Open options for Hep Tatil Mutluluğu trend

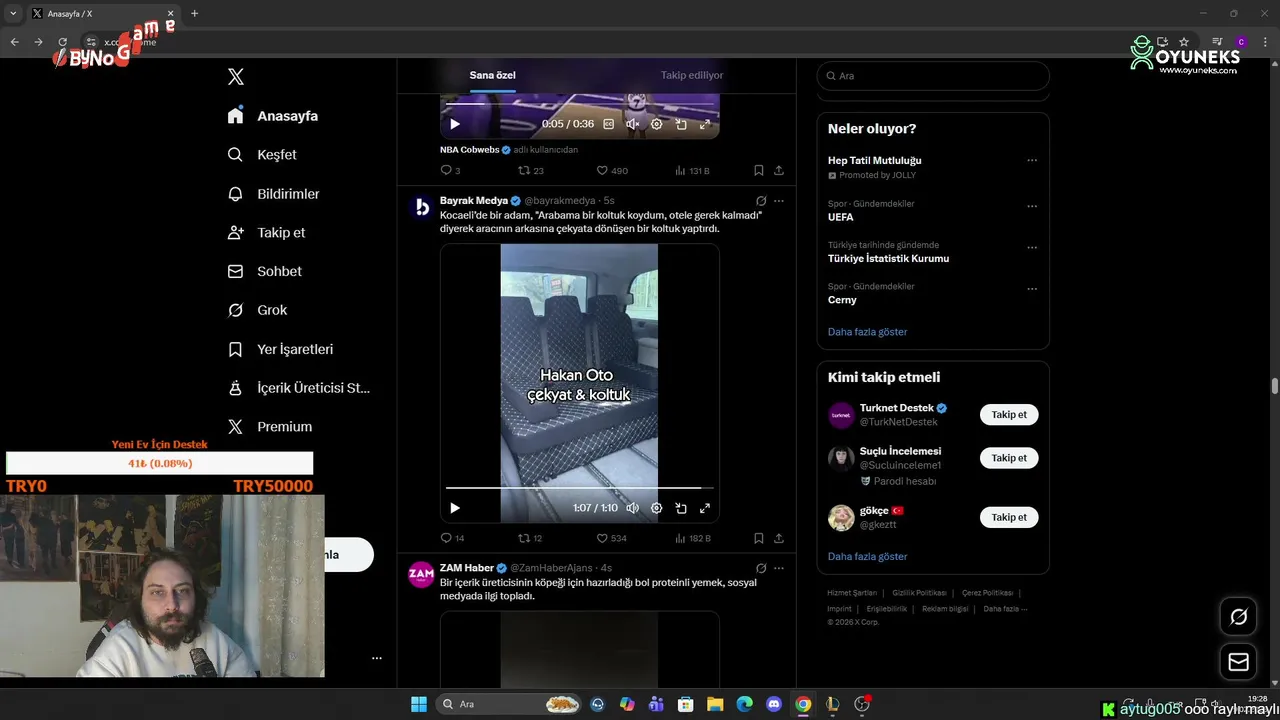click(1032, 160)
